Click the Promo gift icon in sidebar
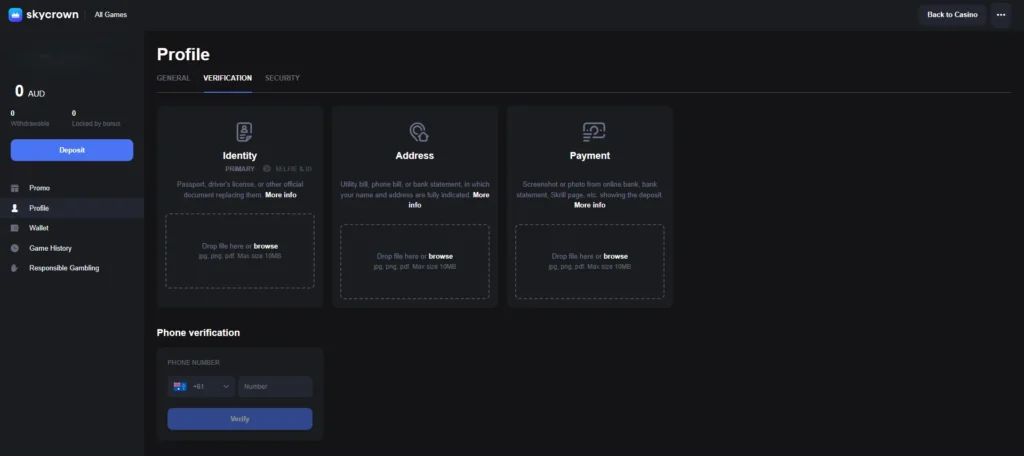 coord(15,188)
